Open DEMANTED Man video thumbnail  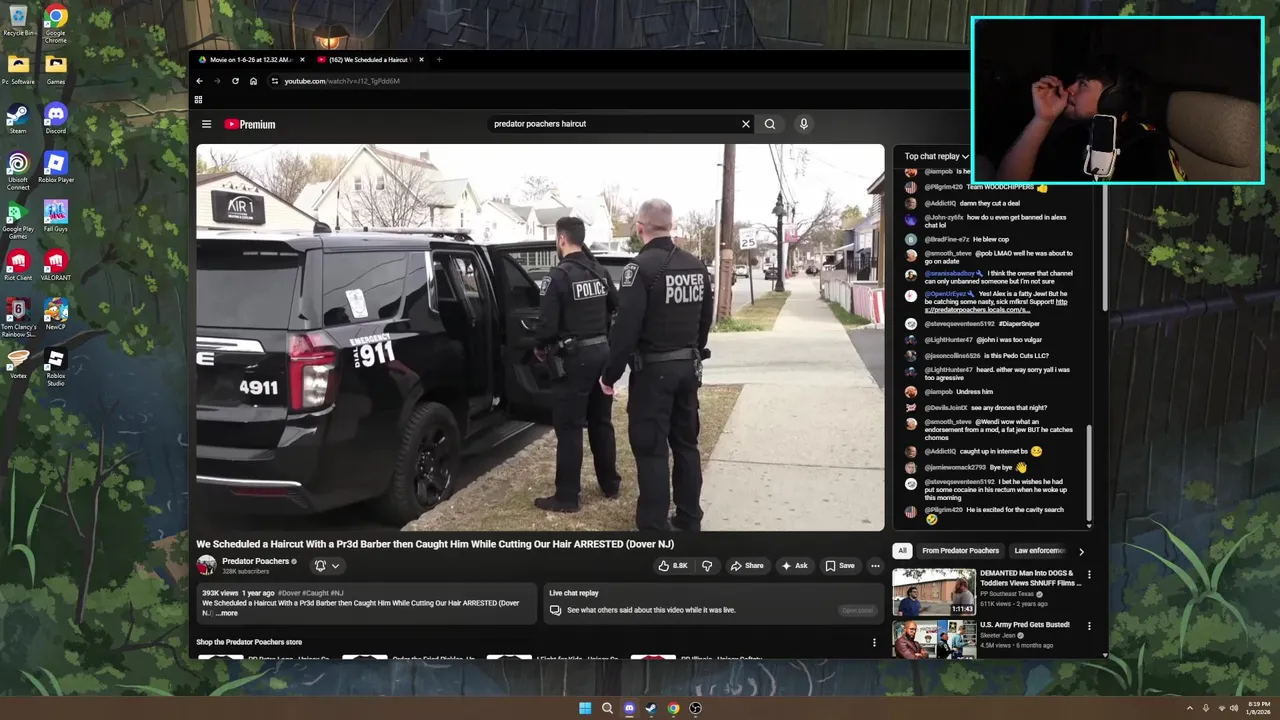pyautogui.click(x=934, y=591)
